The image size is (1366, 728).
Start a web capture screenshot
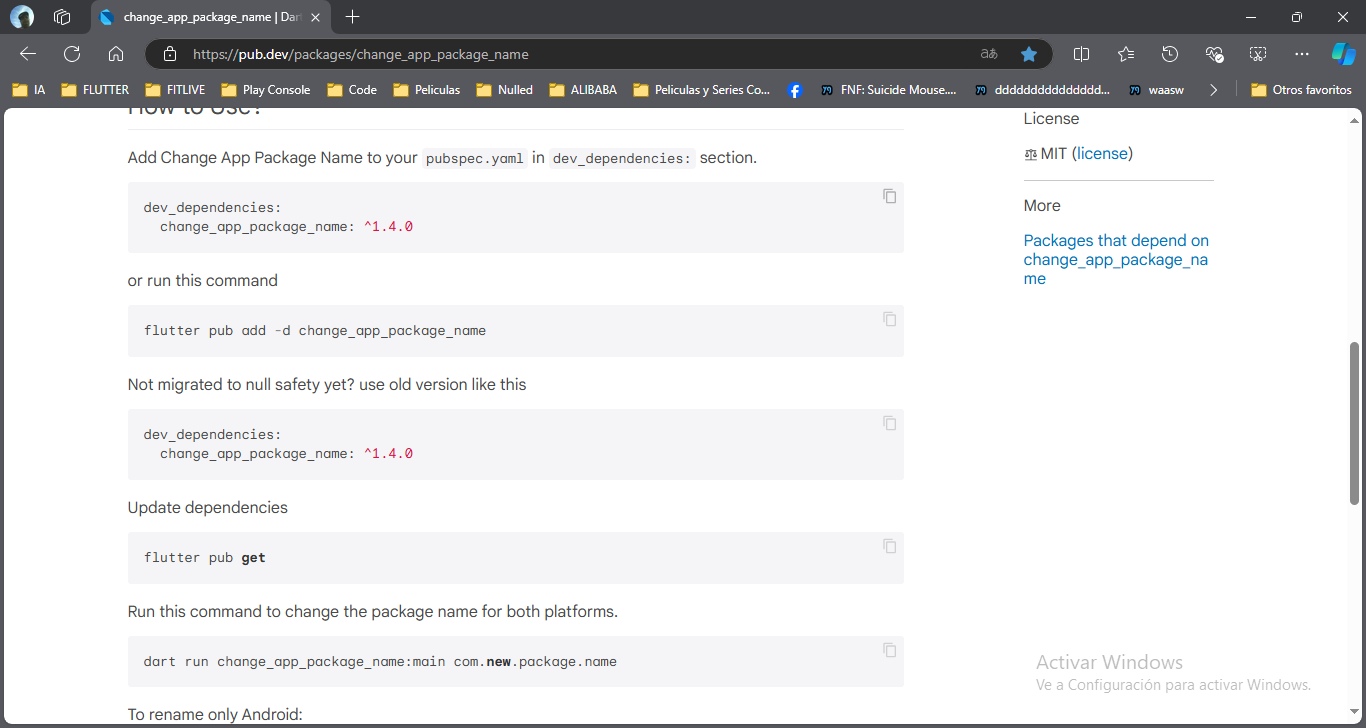click(1258, 54)
